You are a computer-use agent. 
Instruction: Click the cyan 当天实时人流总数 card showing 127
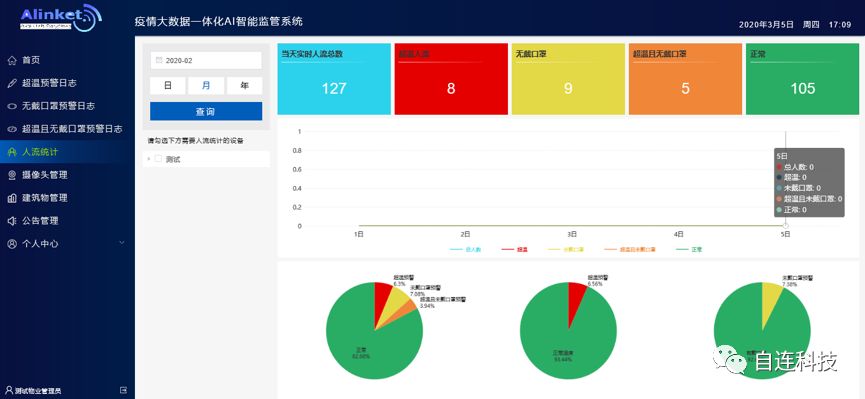click(334, 79)
